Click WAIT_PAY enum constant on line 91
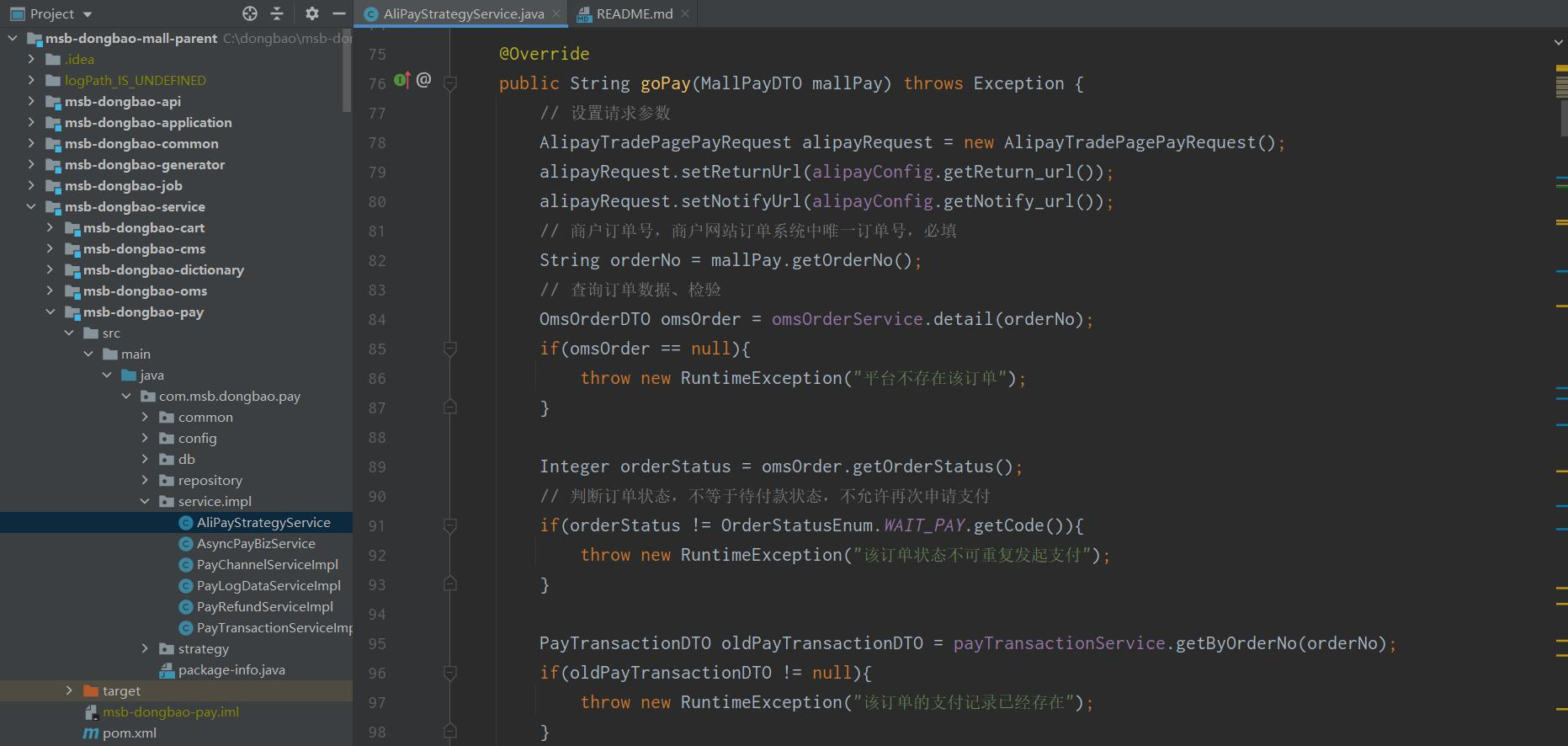The height and width of the screenshot is (746, 1568). click(x=924, y=525)
